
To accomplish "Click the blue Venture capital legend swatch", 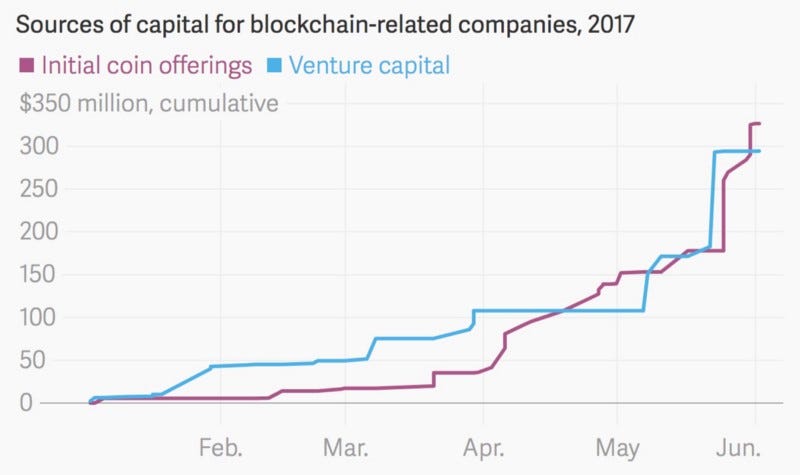I will (x=274, y=65).
